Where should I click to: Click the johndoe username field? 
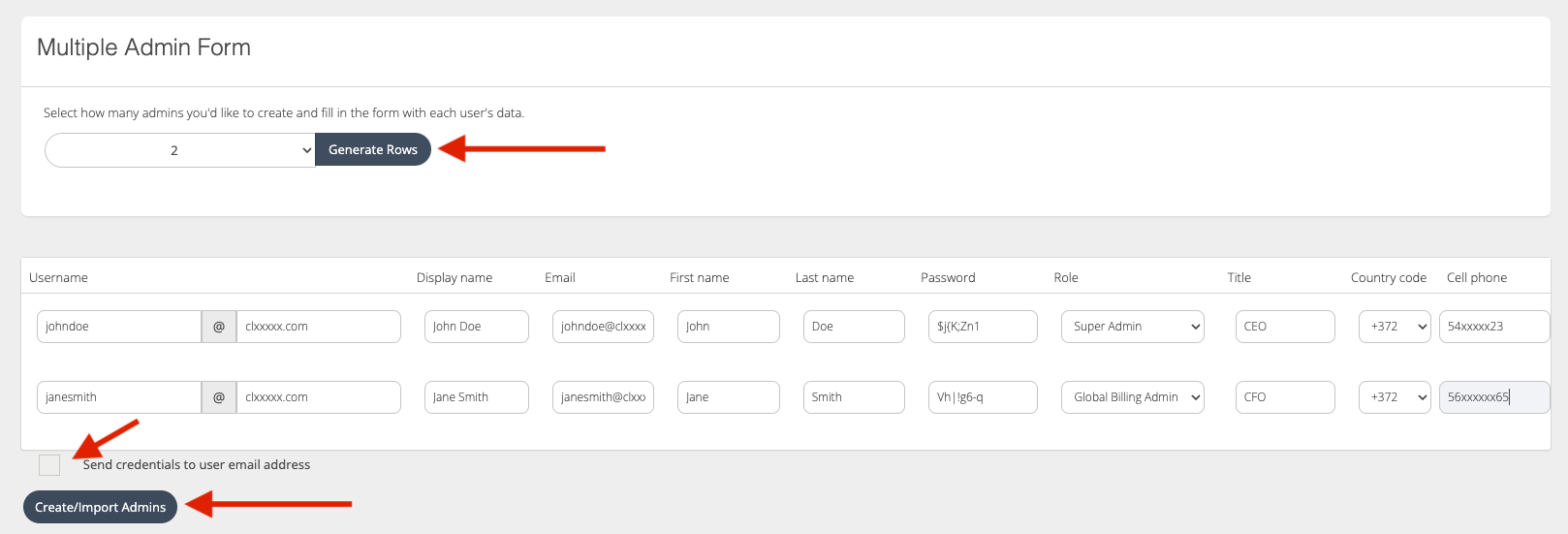coord(118,327)
